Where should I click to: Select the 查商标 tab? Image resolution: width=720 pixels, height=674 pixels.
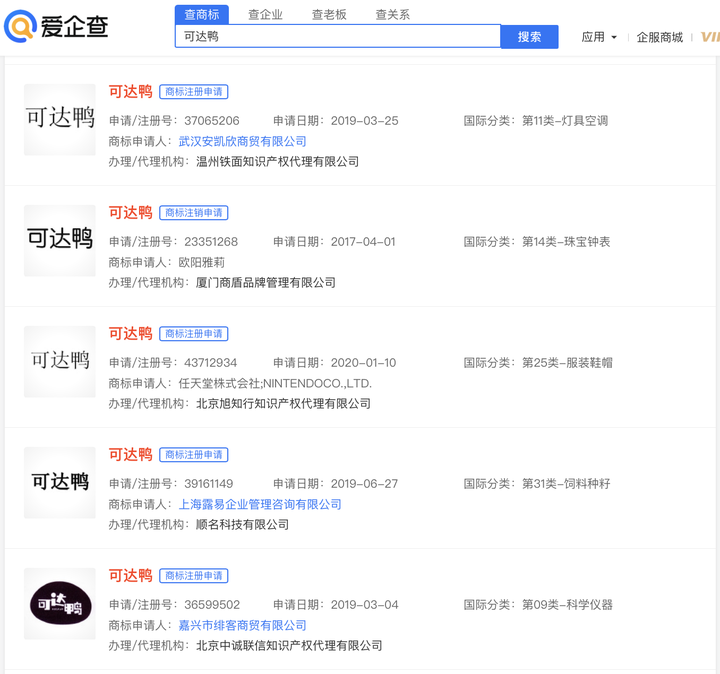click(202, 15)
